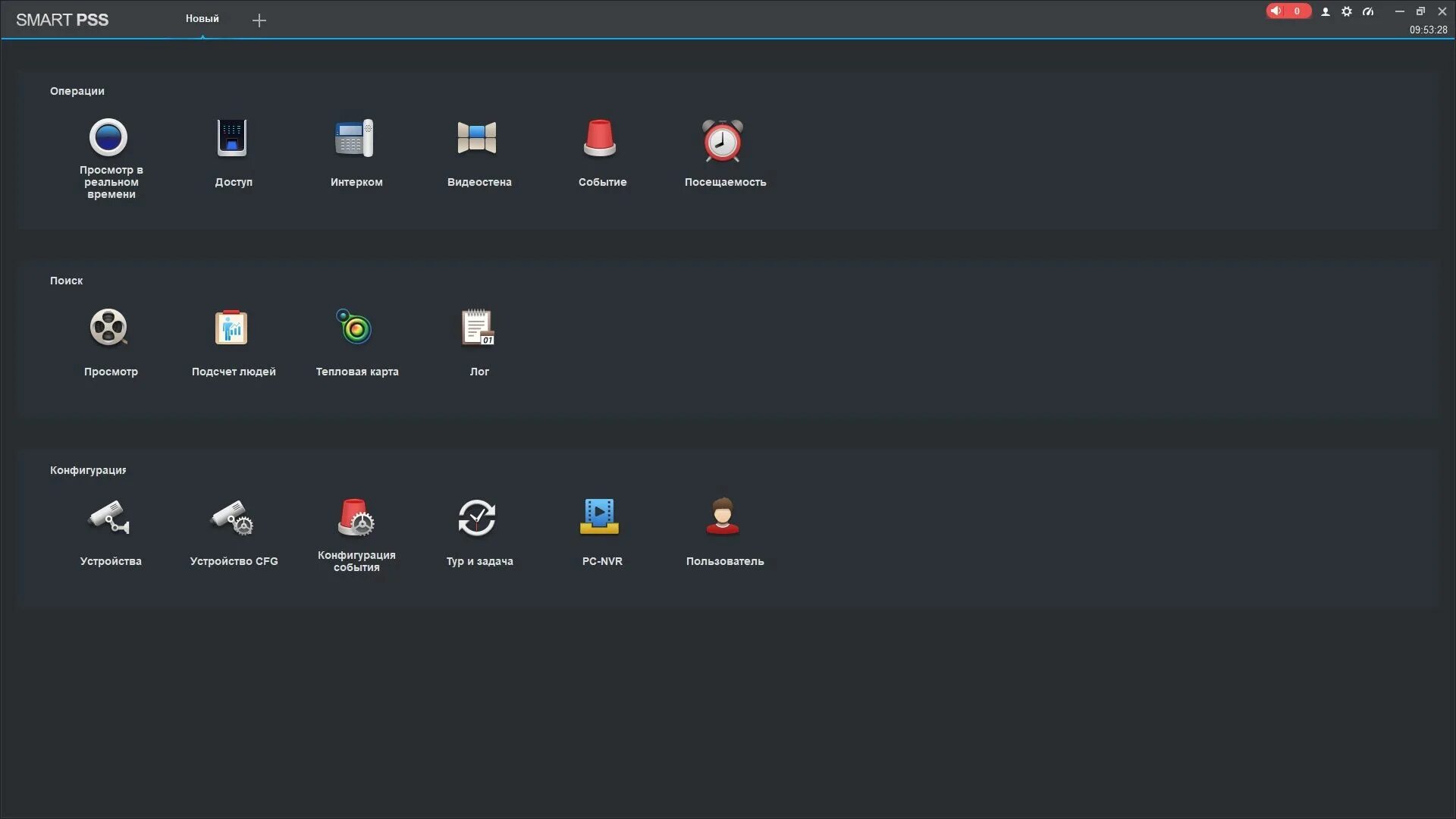Open the Видеостена video wall
This screenshot has height=819, width=1456.
click(x=478, y=139)
